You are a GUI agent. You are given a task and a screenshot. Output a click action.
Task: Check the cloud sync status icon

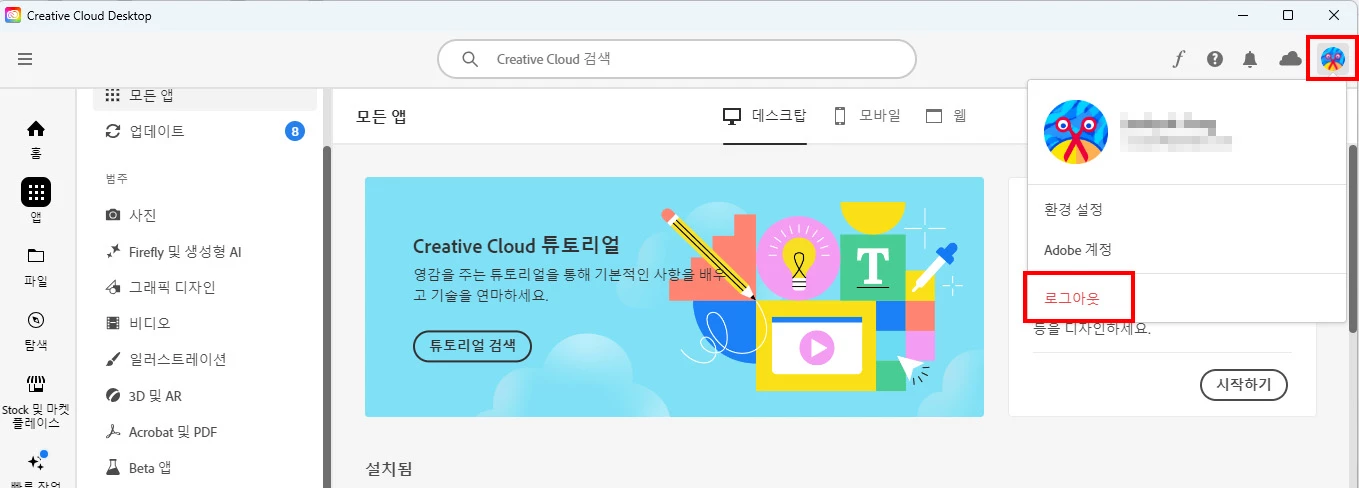pyautogui.click(x=1290, y=59)
